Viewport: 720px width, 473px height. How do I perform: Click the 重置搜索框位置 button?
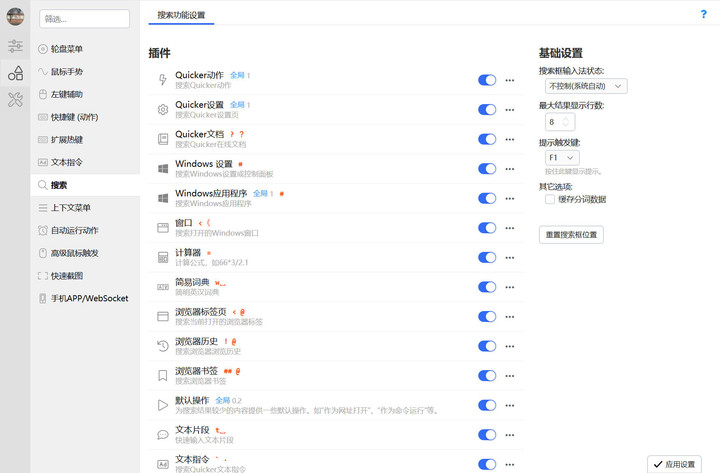coord(571,235)
